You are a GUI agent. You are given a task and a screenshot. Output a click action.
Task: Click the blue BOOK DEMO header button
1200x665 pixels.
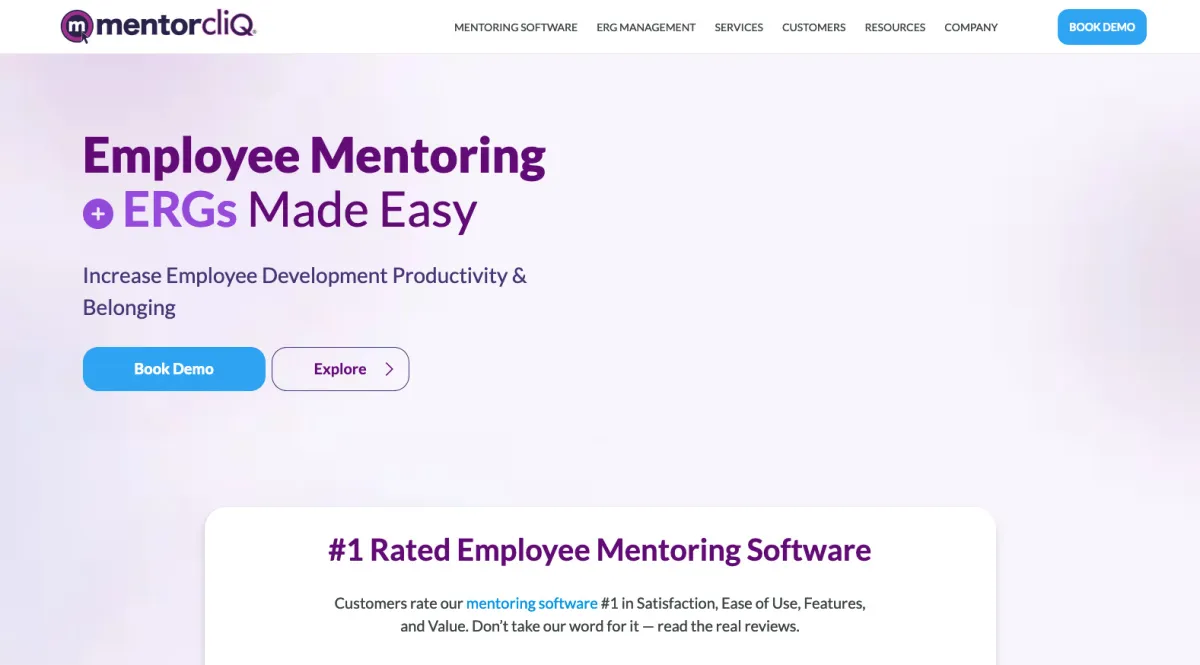click(x=1102, y=27)
